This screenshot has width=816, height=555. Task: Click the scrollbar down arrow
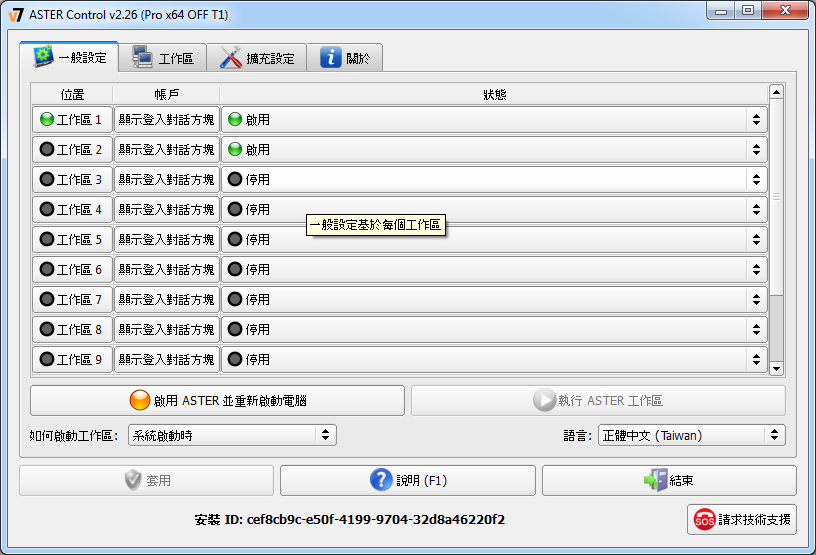pyautogui.click(x=776, y=369)
